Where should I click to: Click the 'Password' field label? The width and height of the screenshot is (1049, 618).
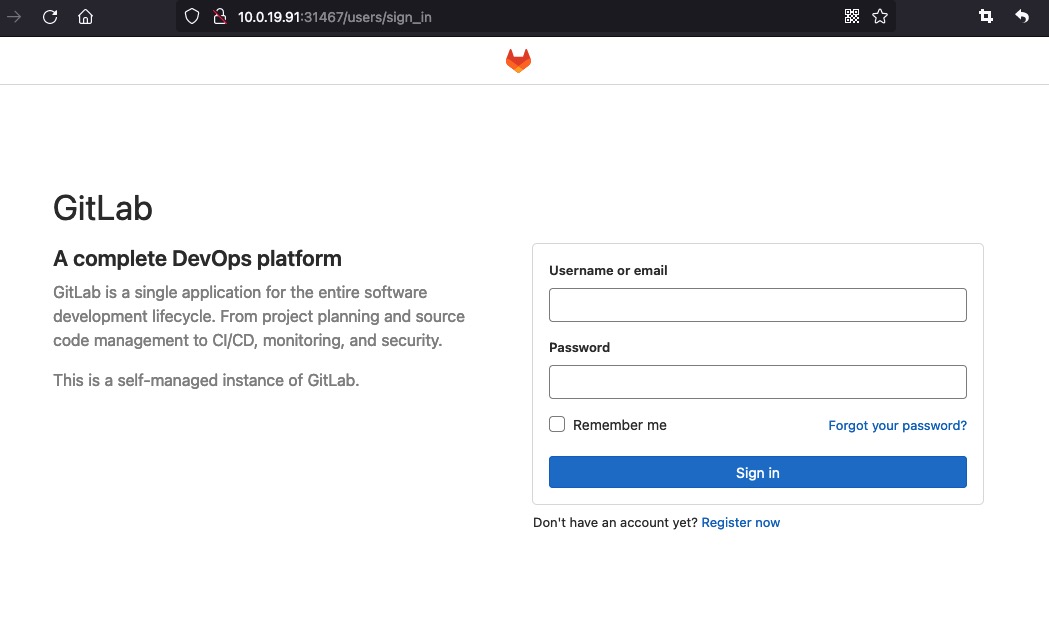click(579, 347)
